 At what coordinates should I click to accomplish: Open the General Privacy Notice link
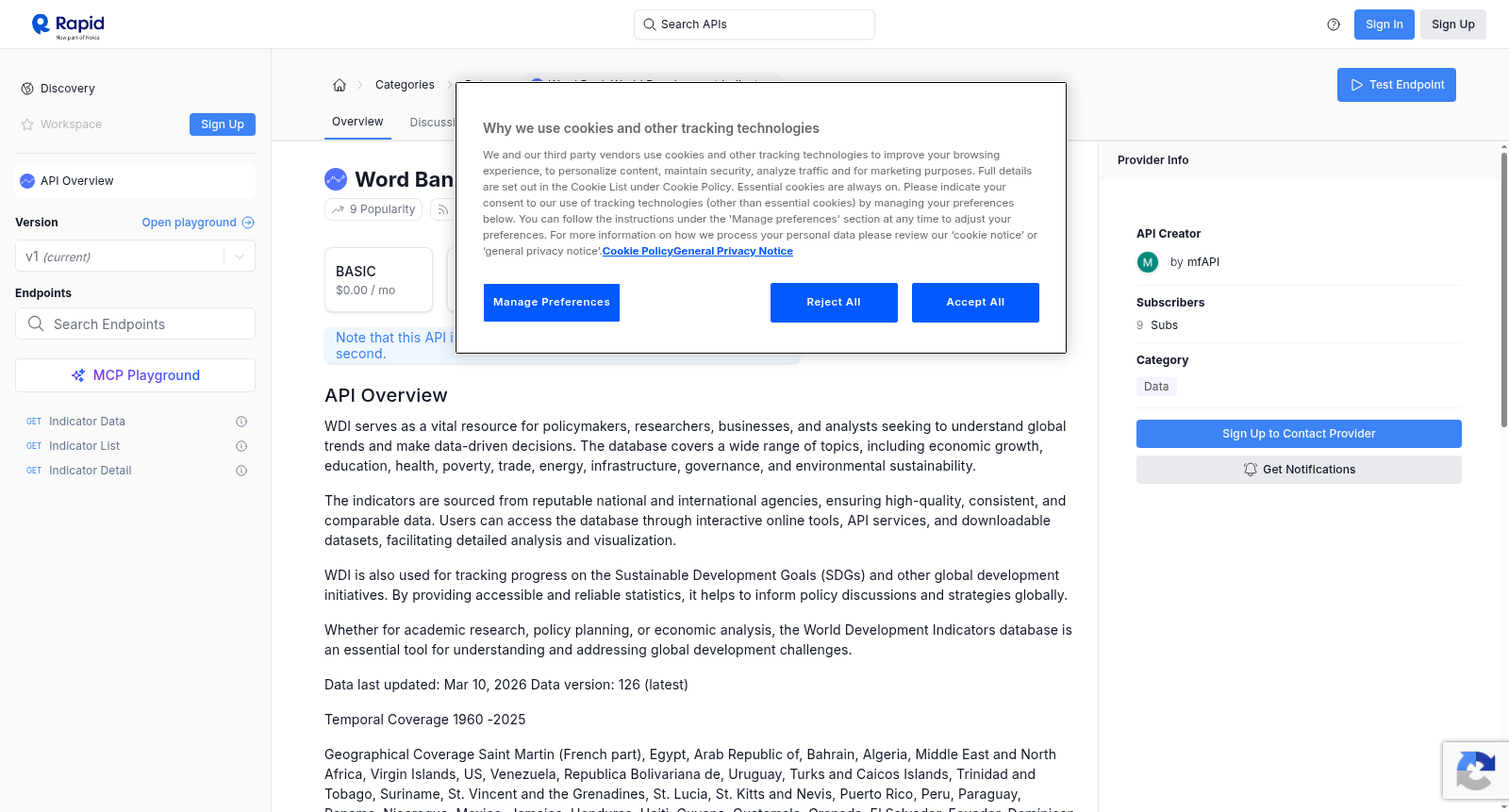733,251
